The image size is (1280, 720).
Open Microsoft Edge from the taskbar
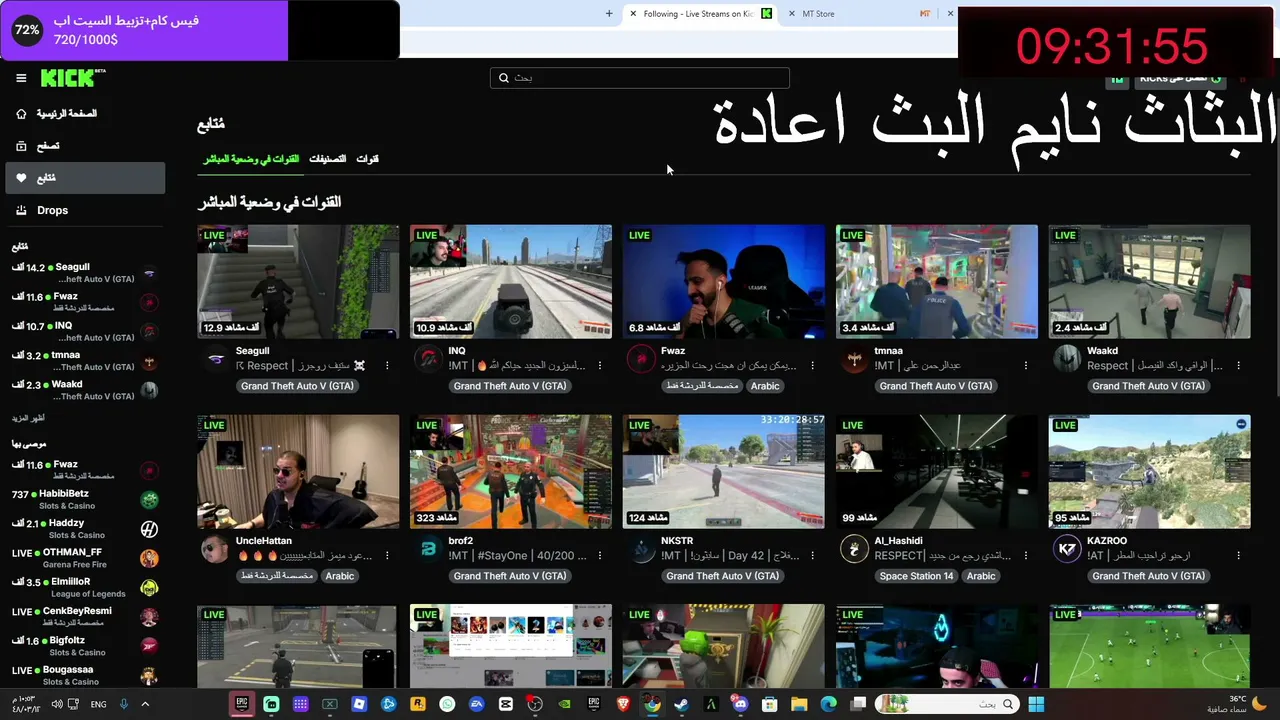[x=828, y=704]
